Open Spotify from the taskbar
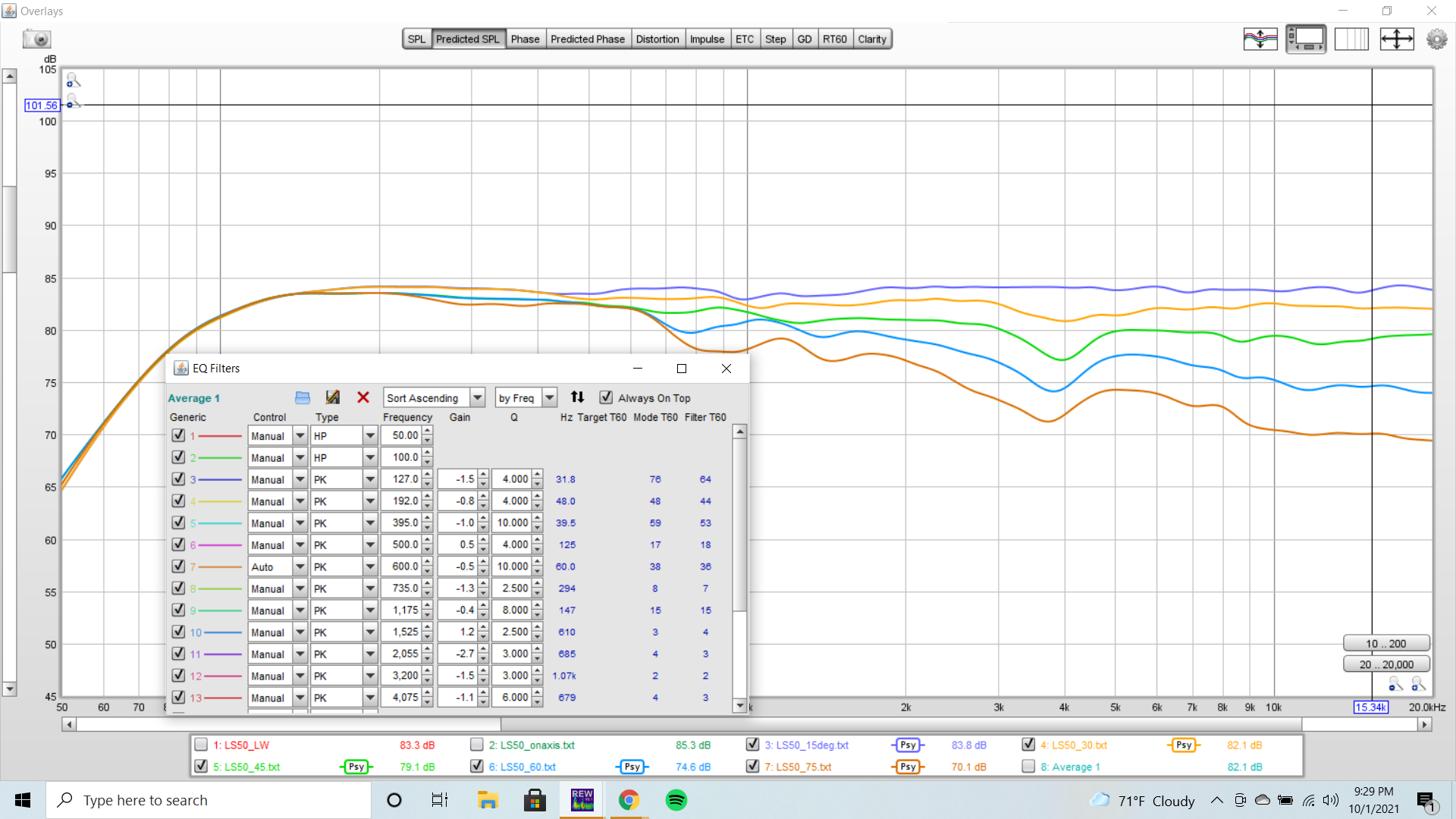Image resolution: width=1456 pixels, height=819 pixels. click(676, 800)
